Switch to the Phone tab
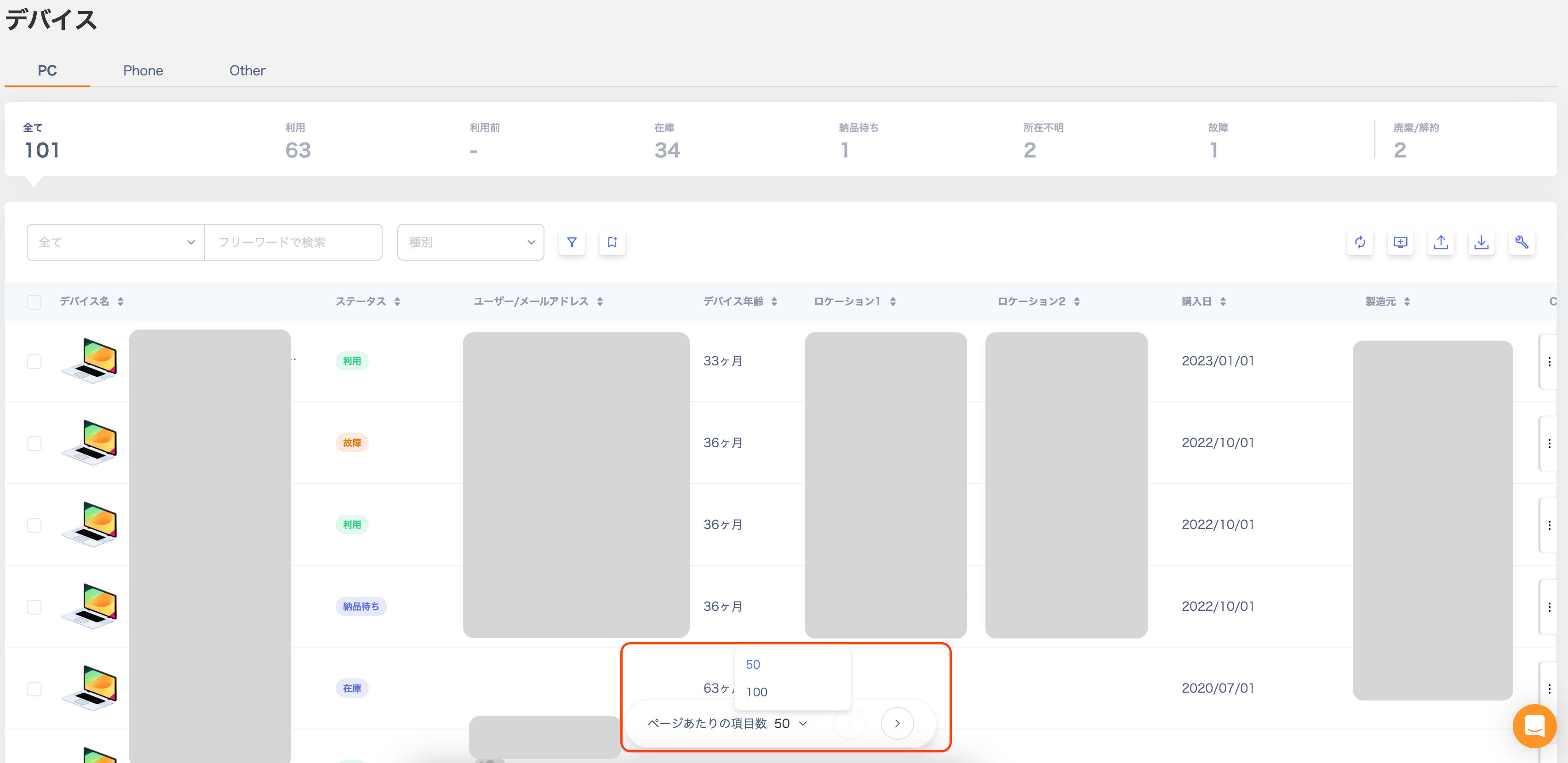Viewport: 1568px width, 763px height. (143, 71)
